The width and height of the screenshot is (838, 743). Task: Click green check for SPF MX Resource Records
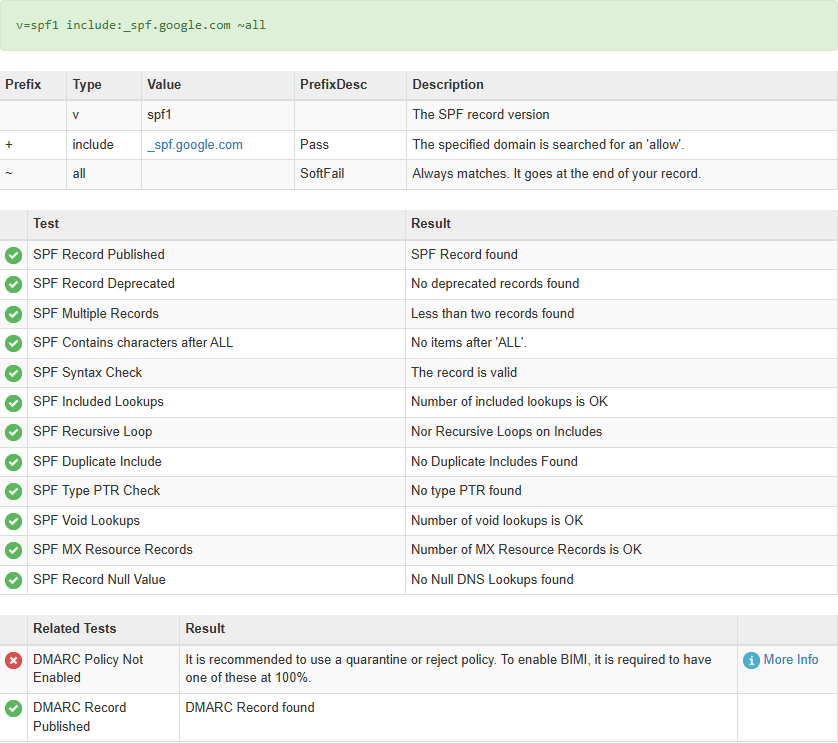click(x=13, y=550)
